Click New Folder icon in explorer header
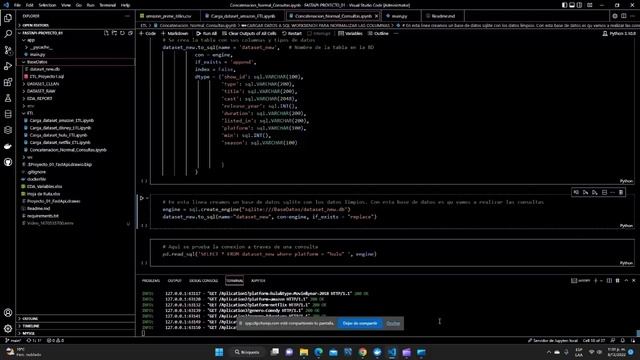The width and height of the screenshot is (640, 360). [114, 33]
